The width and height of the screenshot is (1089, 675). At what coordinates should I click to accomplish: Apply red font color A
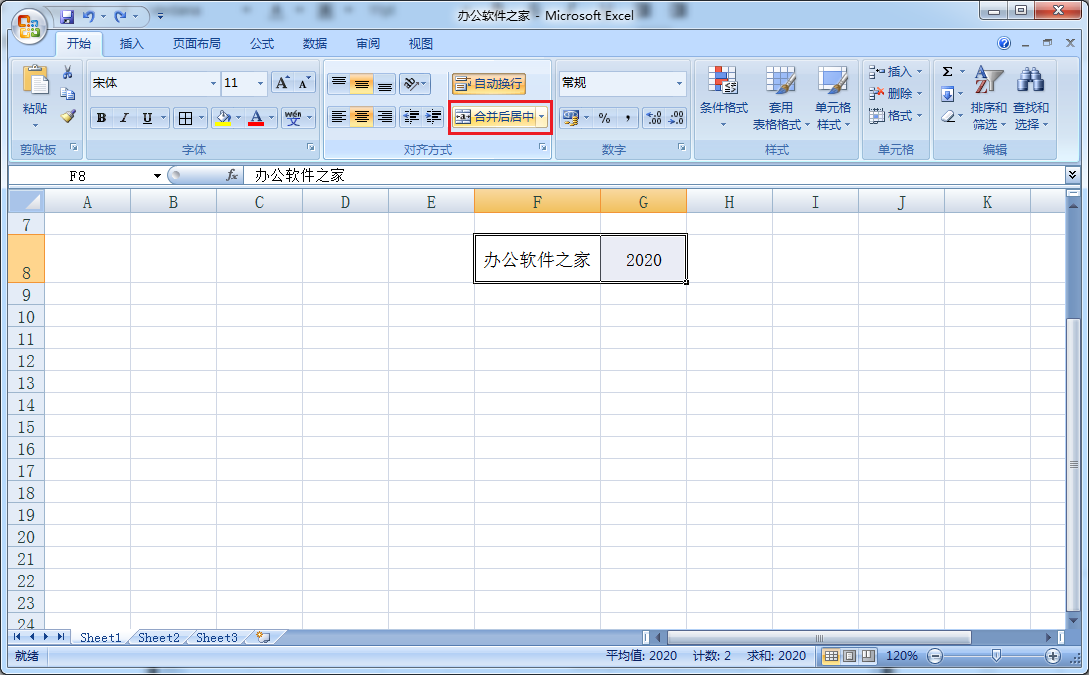point(256,118)
